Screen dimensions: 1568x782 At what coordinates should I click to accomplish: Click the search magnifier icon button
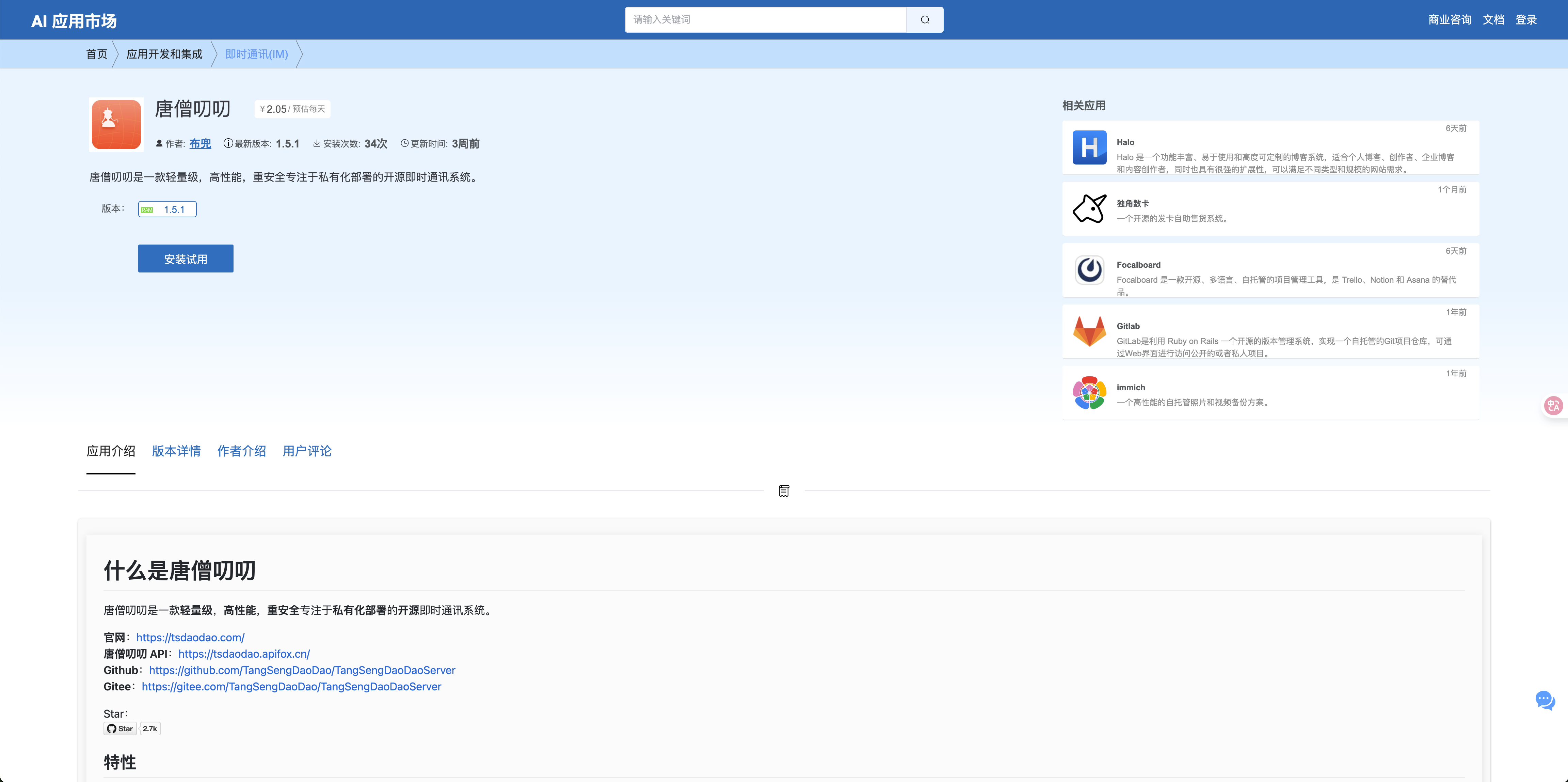(925, 19)
